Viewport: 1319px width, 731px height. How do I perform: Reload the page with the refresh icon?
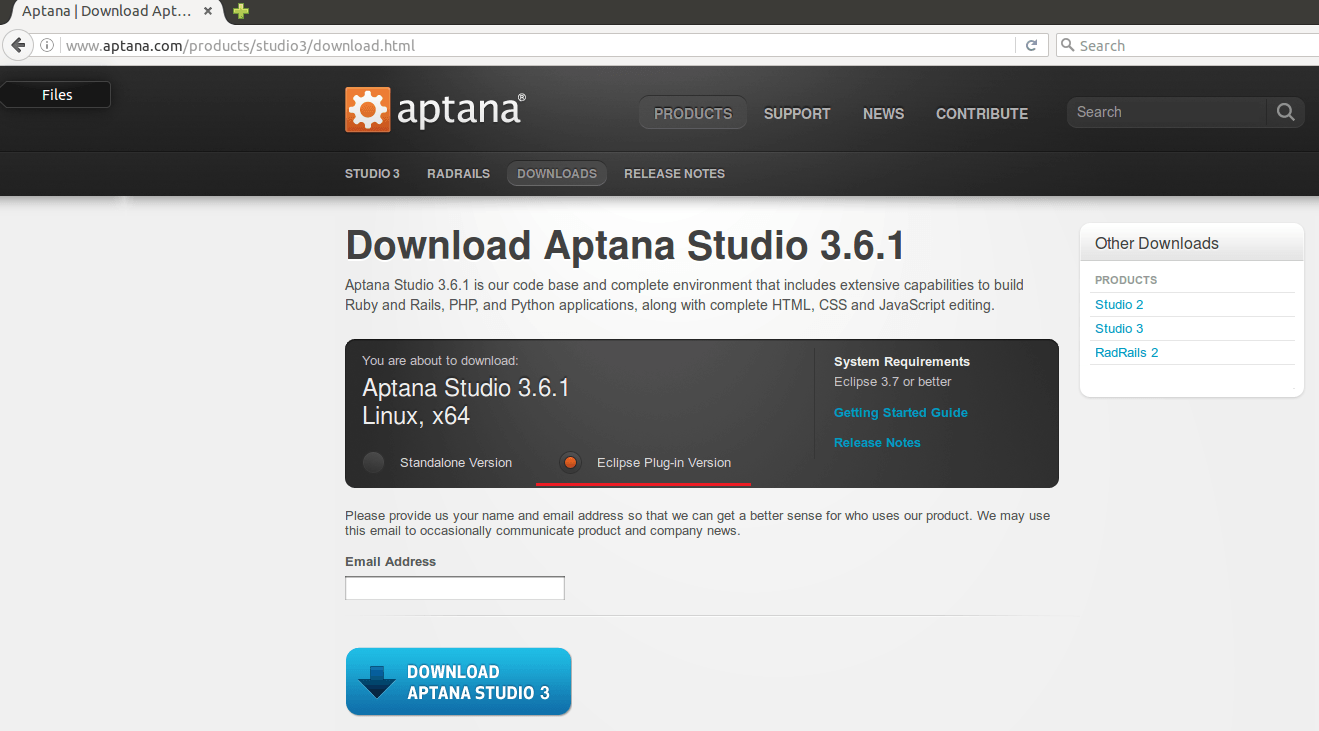point(1031,45)
